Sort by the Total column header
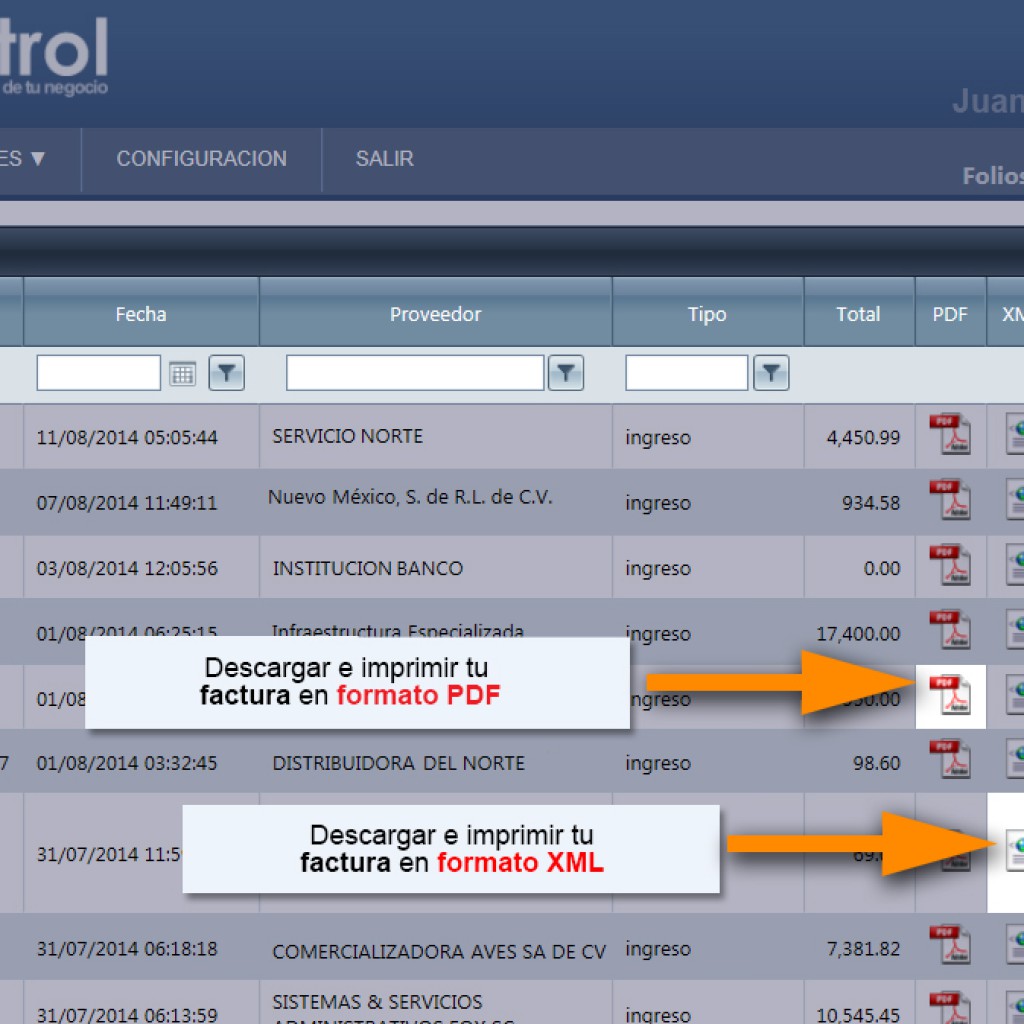Screen dimensions: 1024x1024 coord(859,314)
